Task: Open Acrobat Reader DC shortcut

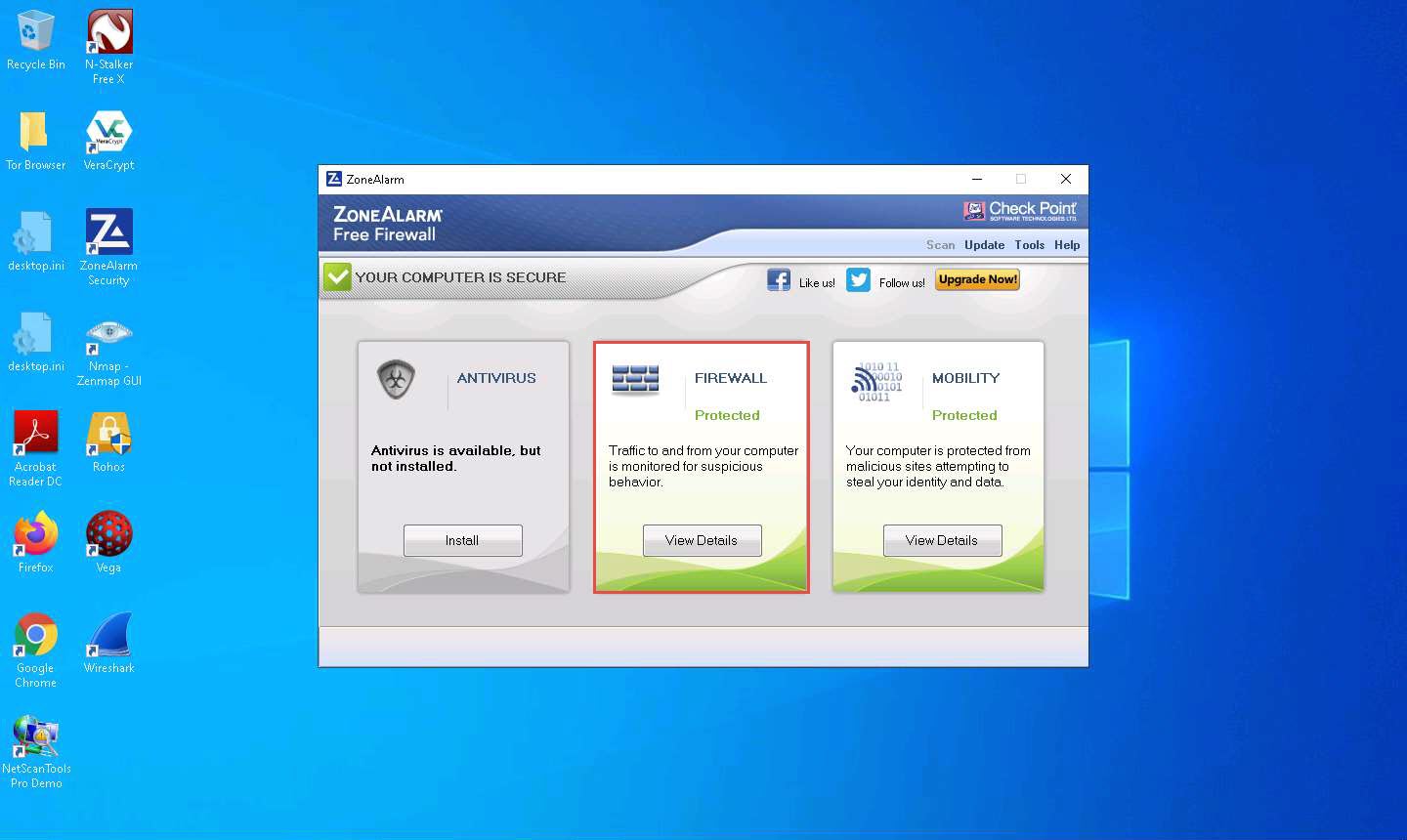Action: (35, 449)
